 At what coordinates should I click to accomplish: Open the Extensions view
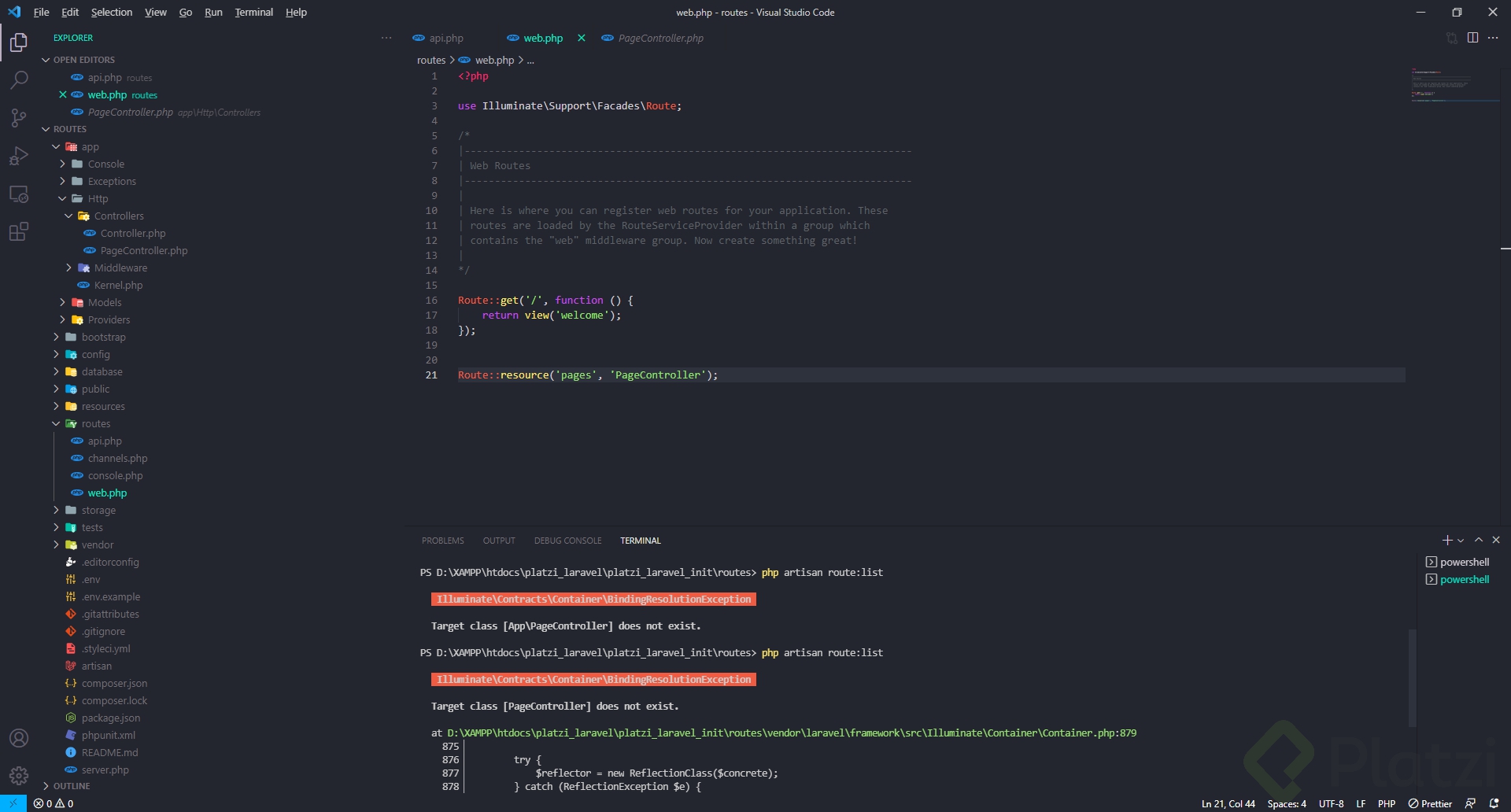point(19,231)
